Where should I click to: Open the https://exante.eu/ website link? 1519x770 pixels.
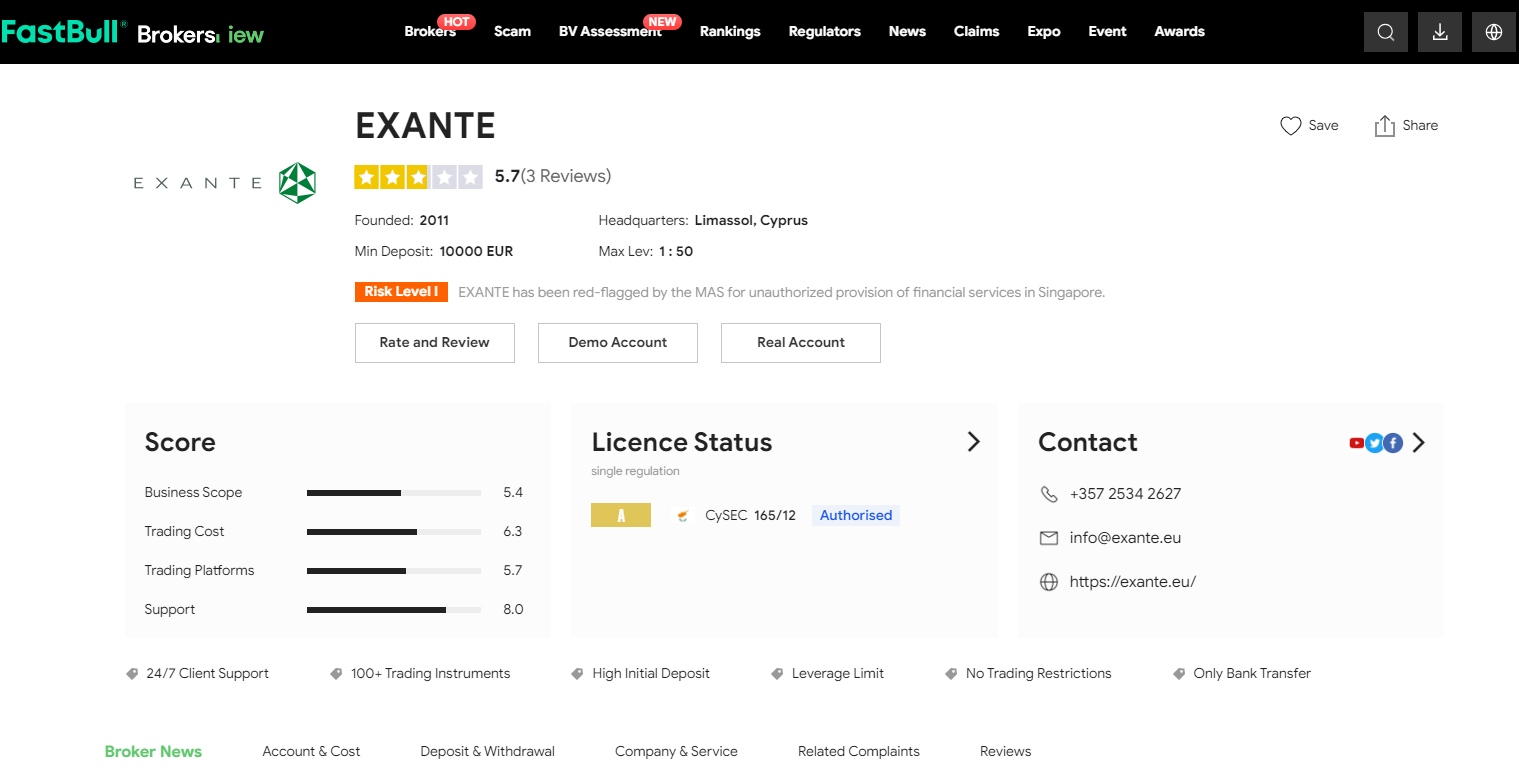click(1132, 582)
